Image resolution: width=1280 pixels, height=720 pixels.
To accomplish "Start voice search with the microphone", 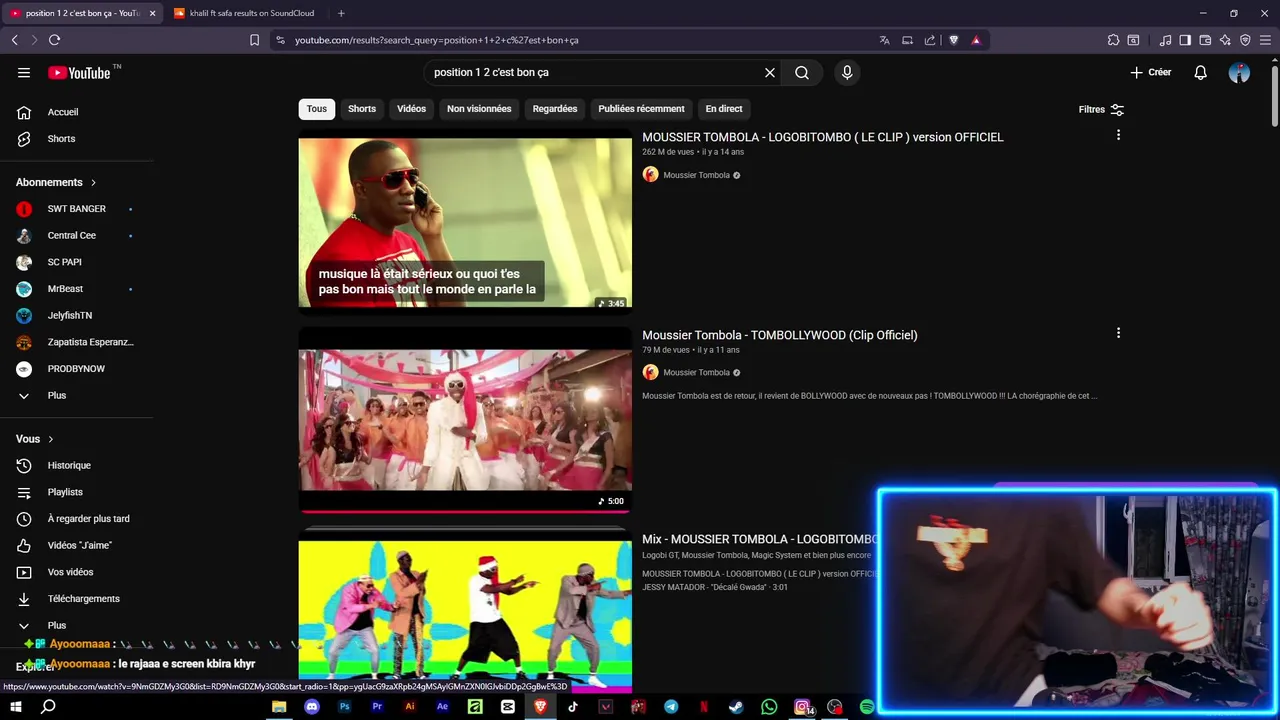I will 847,72.
